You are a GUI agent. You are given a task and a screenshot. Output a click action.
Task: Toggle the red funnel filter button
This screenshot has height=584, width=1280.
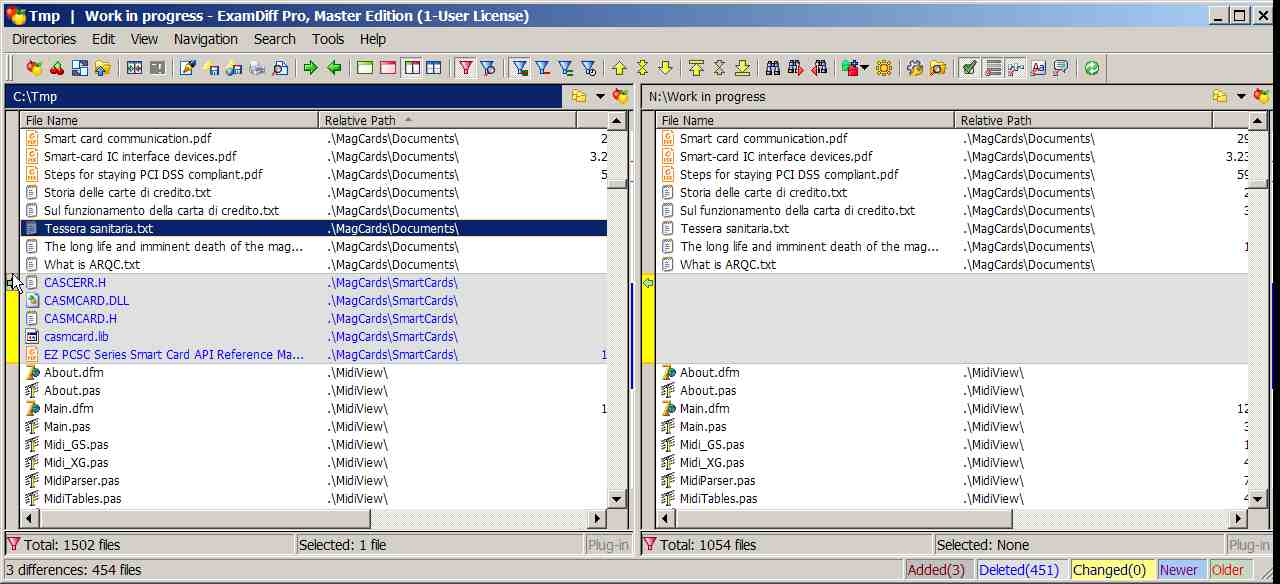465,68
